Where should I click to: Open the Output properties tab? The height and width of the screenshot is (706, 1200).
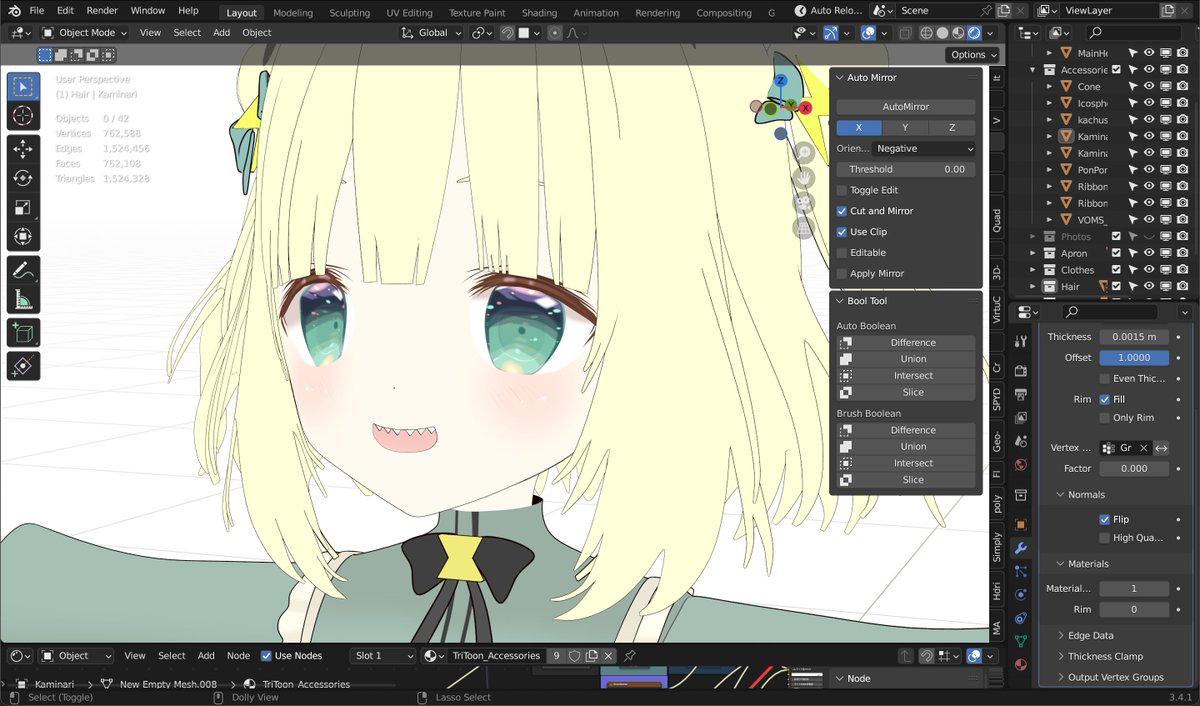point(1020,394)
